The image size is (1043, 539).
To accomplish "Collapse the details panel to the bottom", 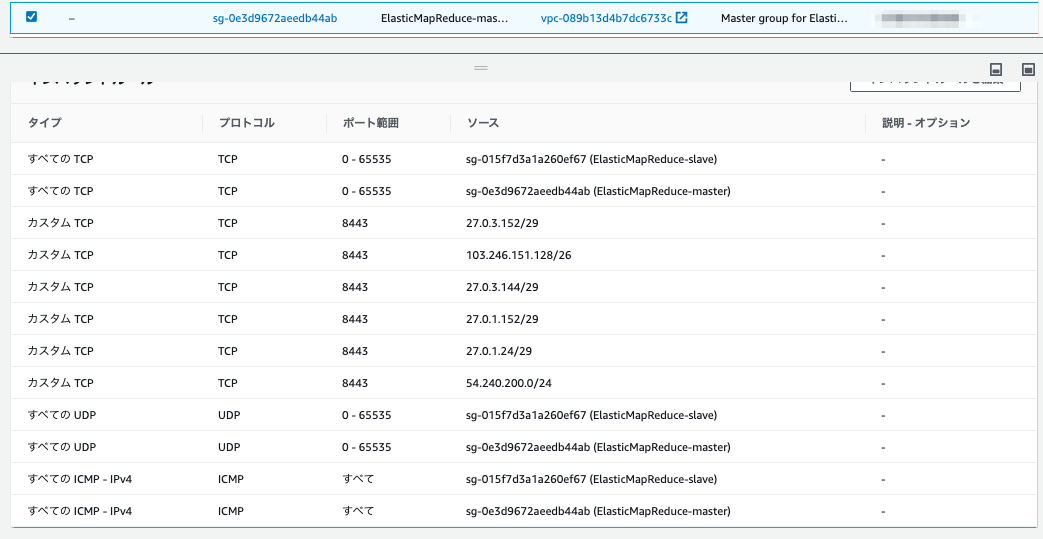I will coord(996,69).
